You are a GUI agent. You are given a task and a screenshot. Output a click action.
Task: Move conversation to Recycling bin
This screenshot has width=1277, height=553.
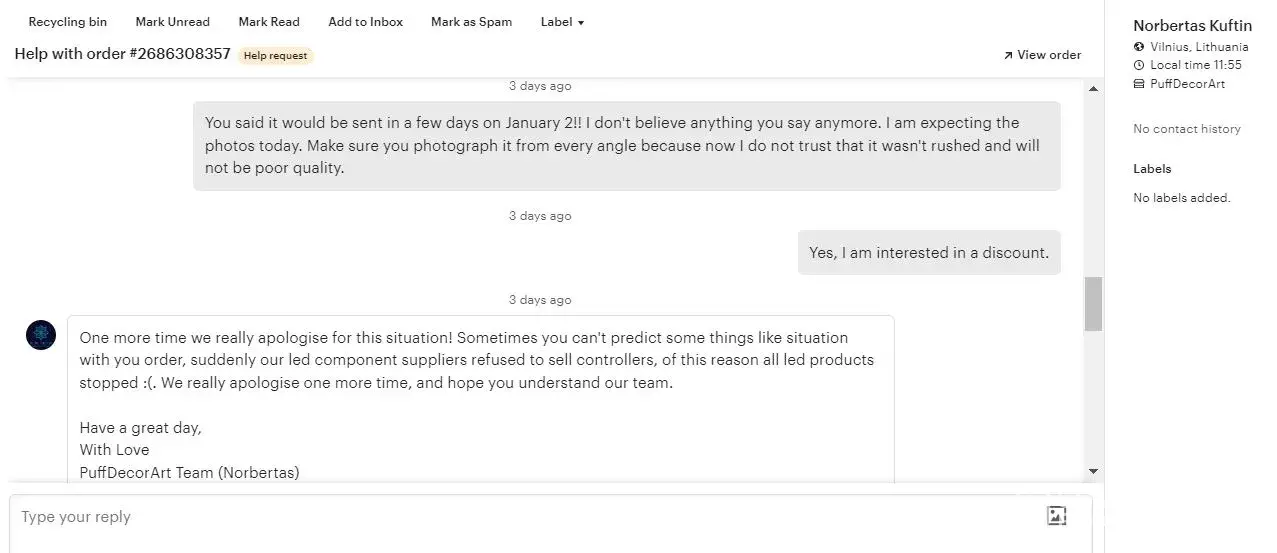click(67, 22)
